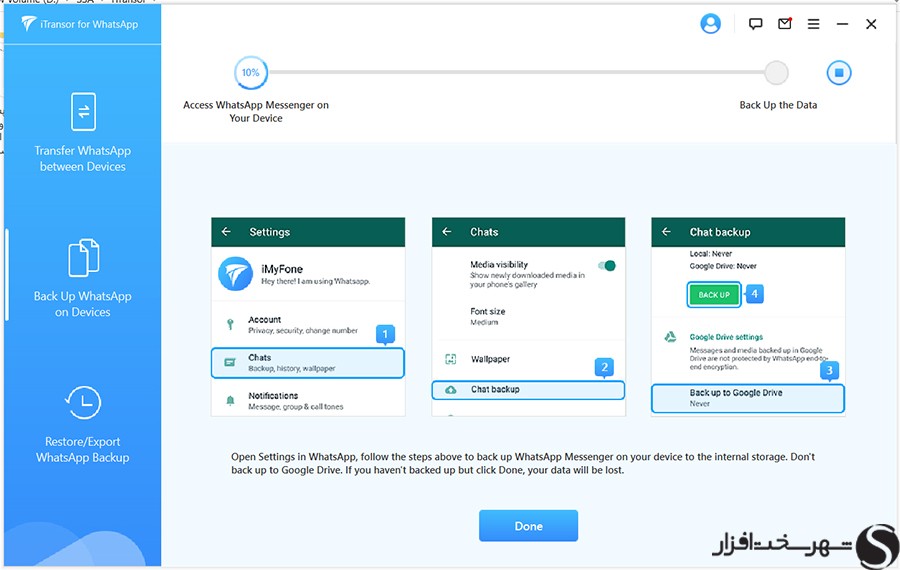Click the Chat backup tutorial screenshot header
900x570 pixels.
point(748,232)
